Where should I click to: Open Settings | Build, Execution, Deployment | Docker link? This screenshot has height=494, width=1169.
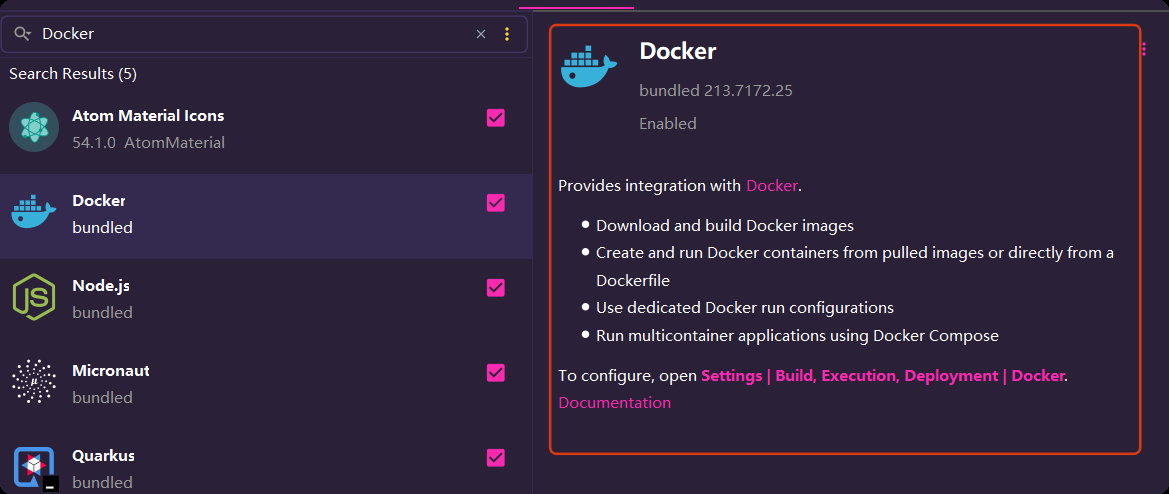point(883,376)
